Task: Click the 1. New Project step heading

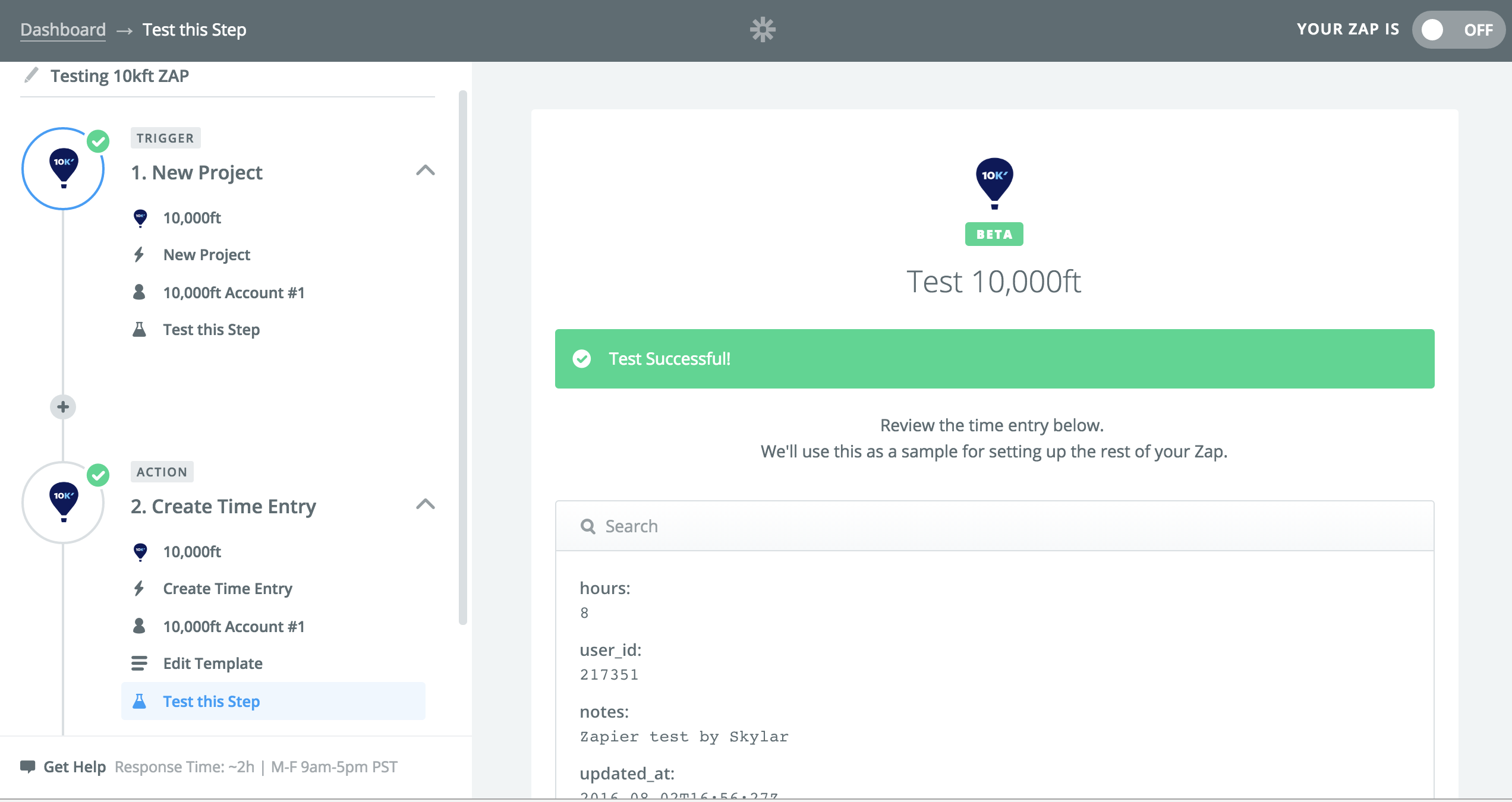Action: pos(197,172)
